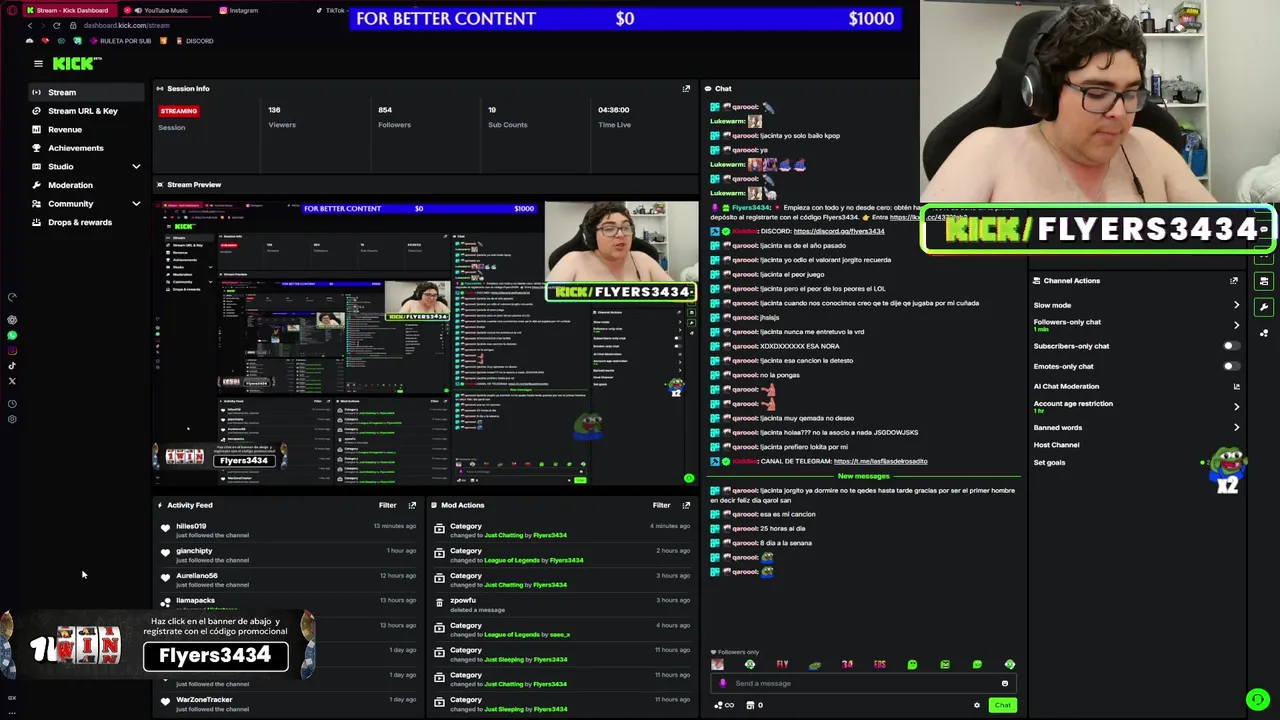Open the Mod Actions Filter
Screen dimensions: 1280x720
(x=661, y=505)
